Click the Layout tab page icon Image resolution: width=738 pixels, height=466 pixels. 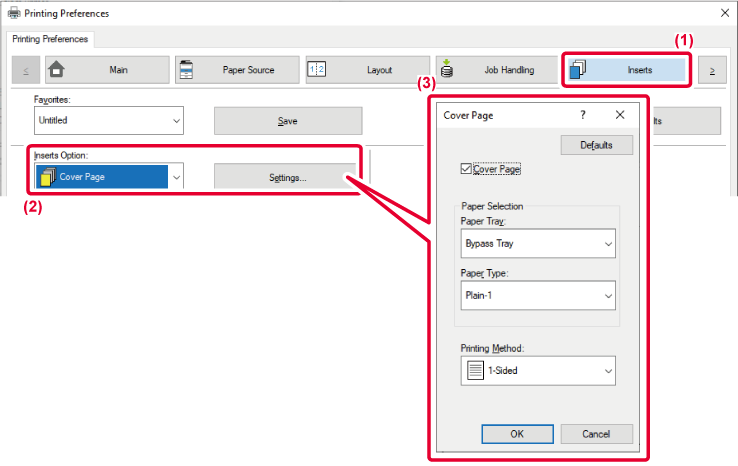point(317,70)
